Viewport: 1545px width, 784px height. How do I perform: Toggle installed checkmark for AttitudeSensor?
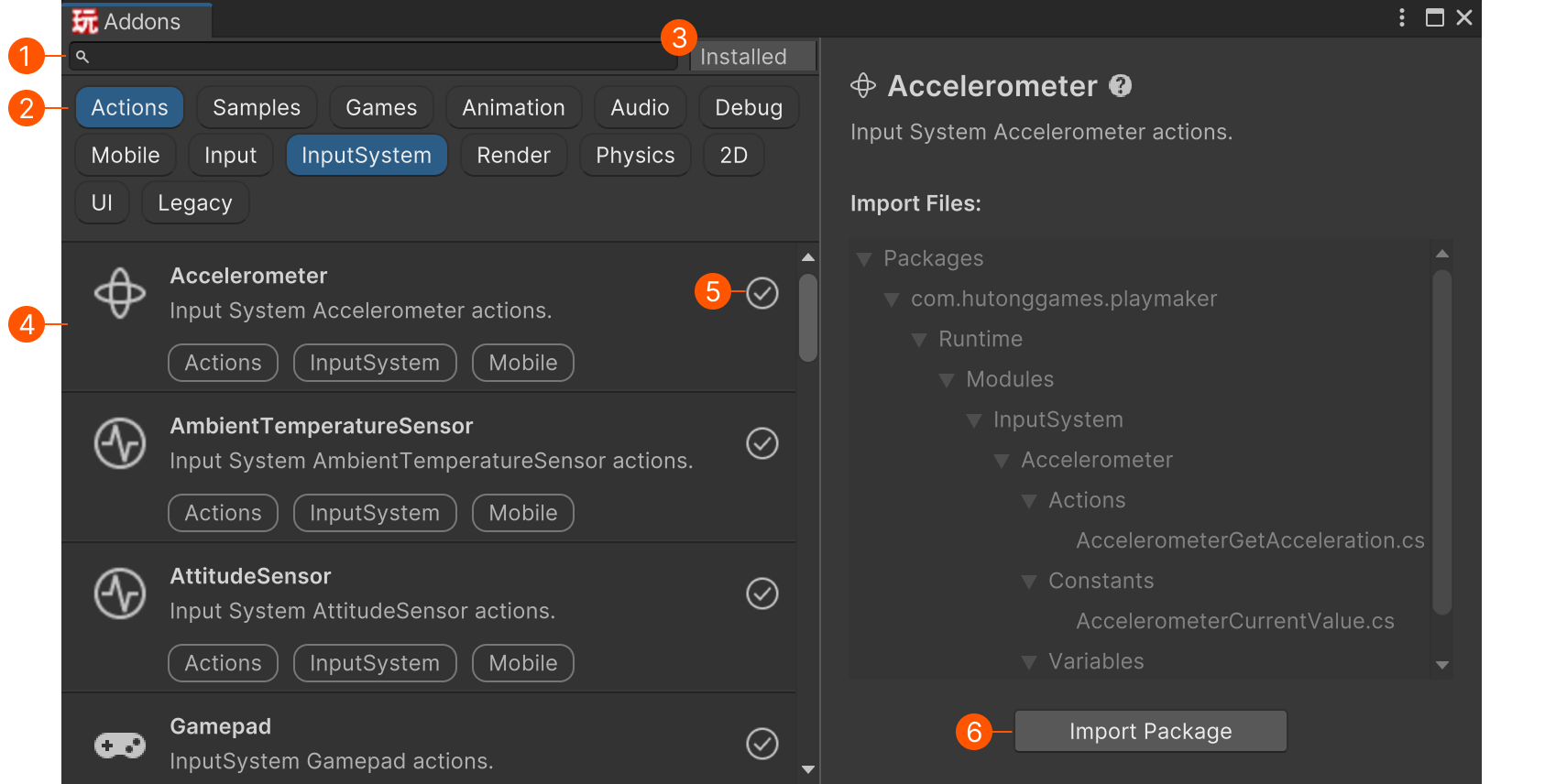point(762,593)
